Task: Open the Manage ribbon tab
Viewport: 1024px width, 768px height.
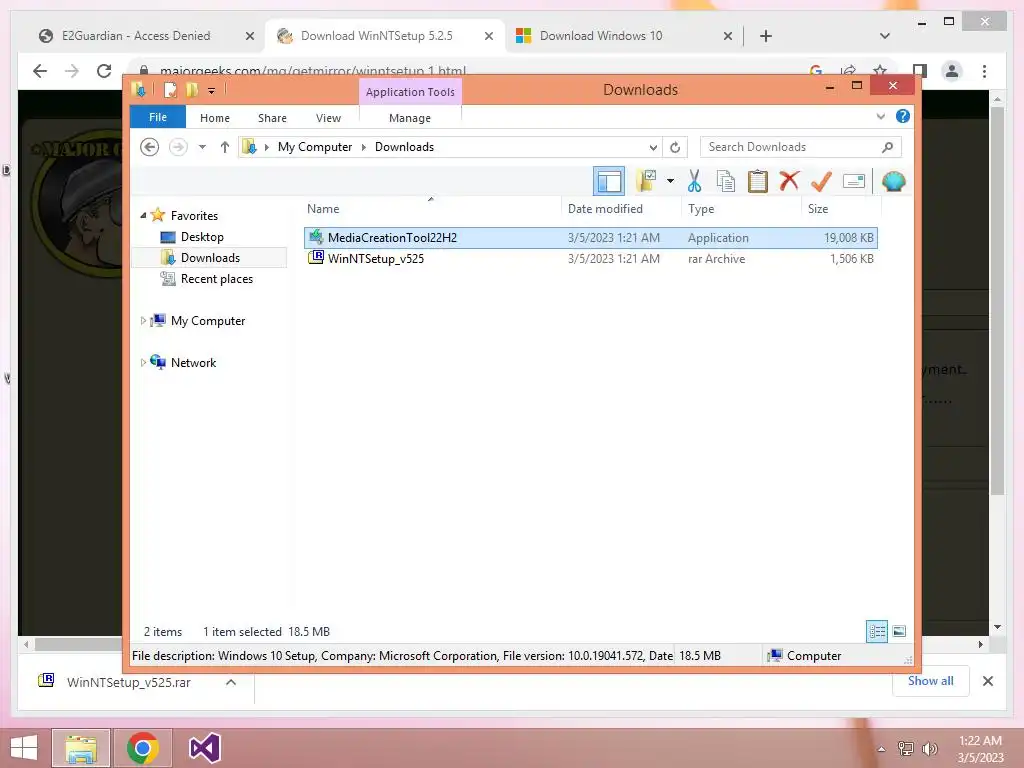Action: click(x=410, y=118)
